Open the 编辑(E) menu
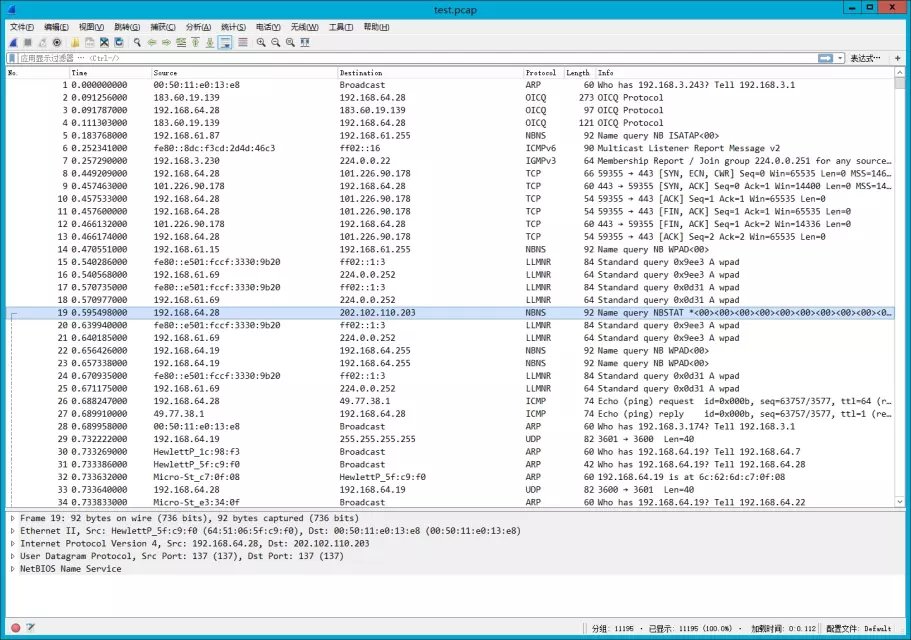This screenshot has height=640, width=911. point(56,27)
